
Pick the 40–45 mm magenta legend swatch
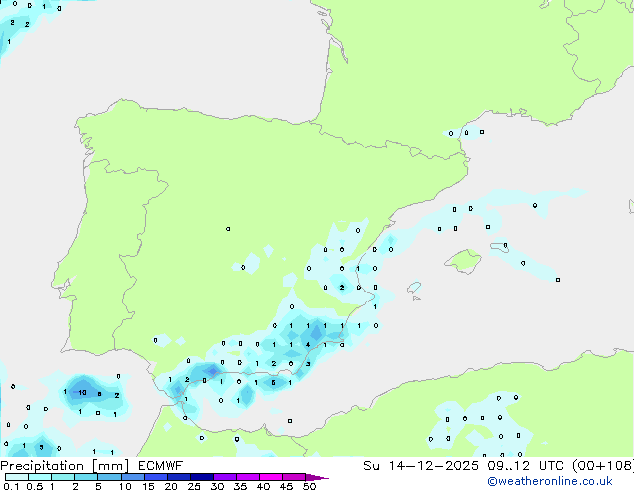(271, 477)
